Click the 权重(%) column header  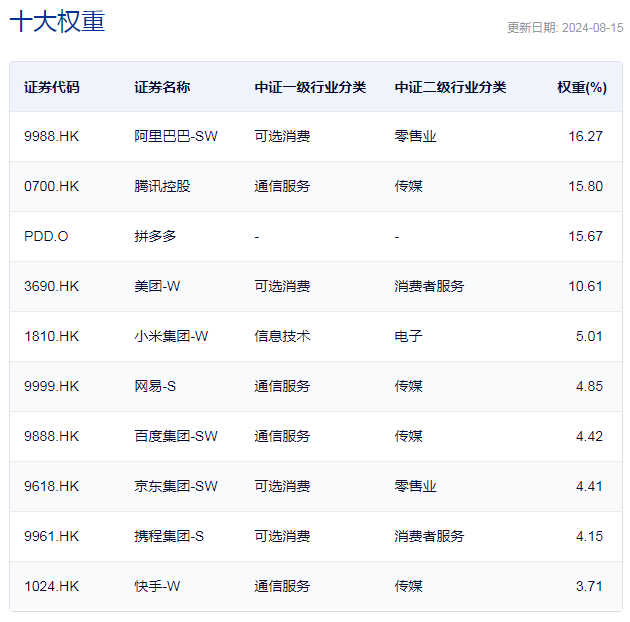[x=582, y=87]
